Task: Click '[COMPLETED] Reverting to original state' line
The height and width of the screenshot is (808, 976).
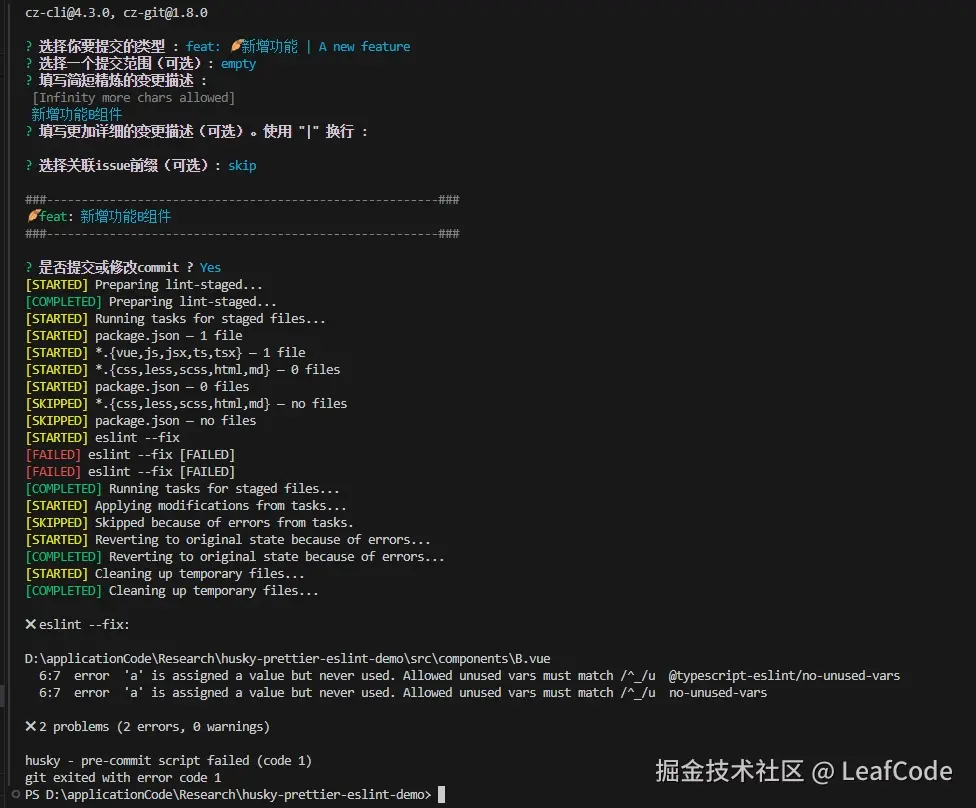Action: click(x=235, y=557)
